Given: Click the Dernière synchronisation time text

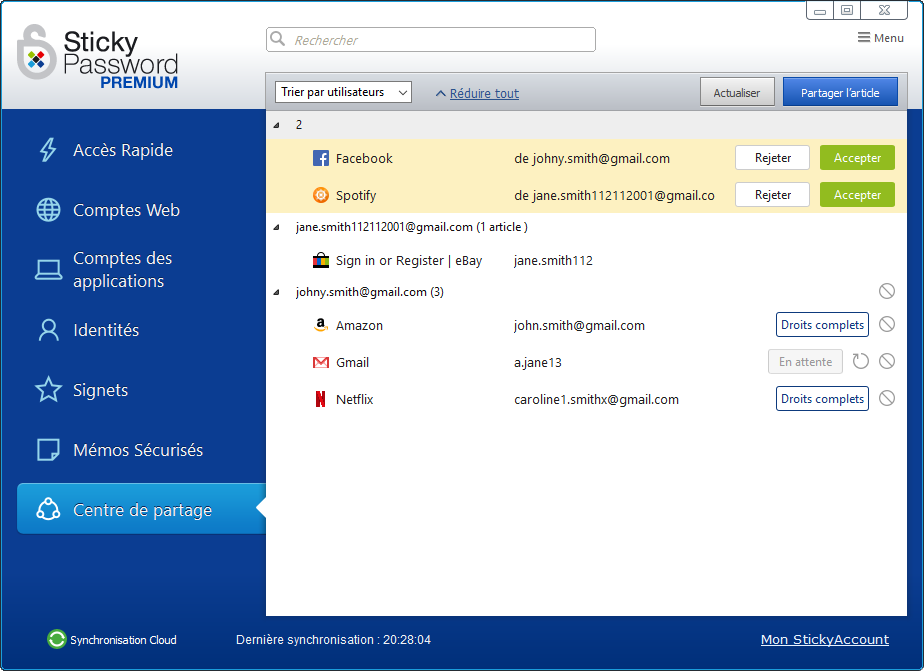Looking at the screenshot, I should 333,640.
